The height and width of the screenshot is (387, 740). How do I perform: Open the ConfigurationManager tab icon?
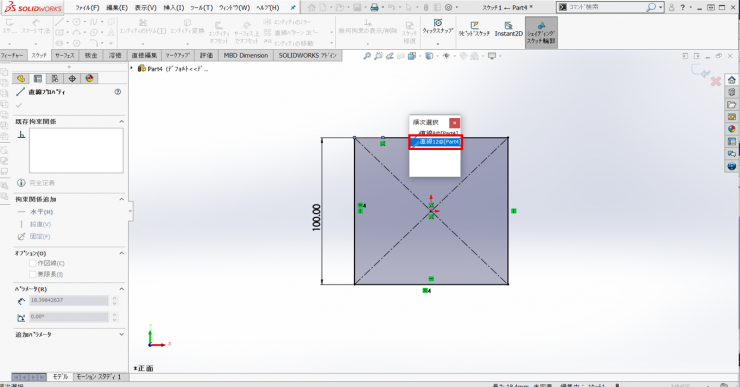coord(55,78)
